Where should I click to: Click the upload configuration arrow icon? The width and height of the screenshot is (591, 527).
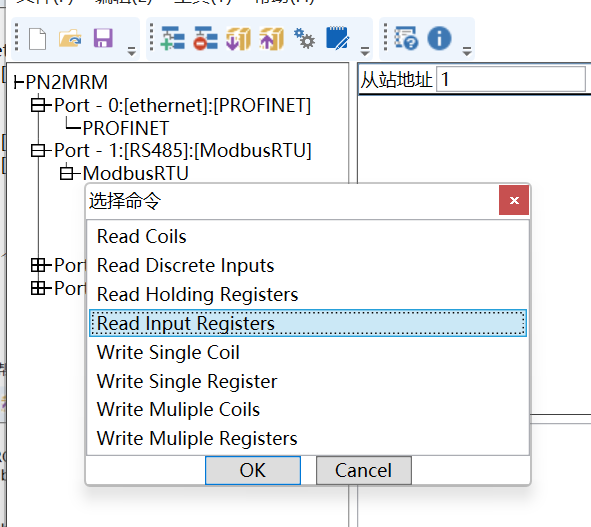pos(271,38)
